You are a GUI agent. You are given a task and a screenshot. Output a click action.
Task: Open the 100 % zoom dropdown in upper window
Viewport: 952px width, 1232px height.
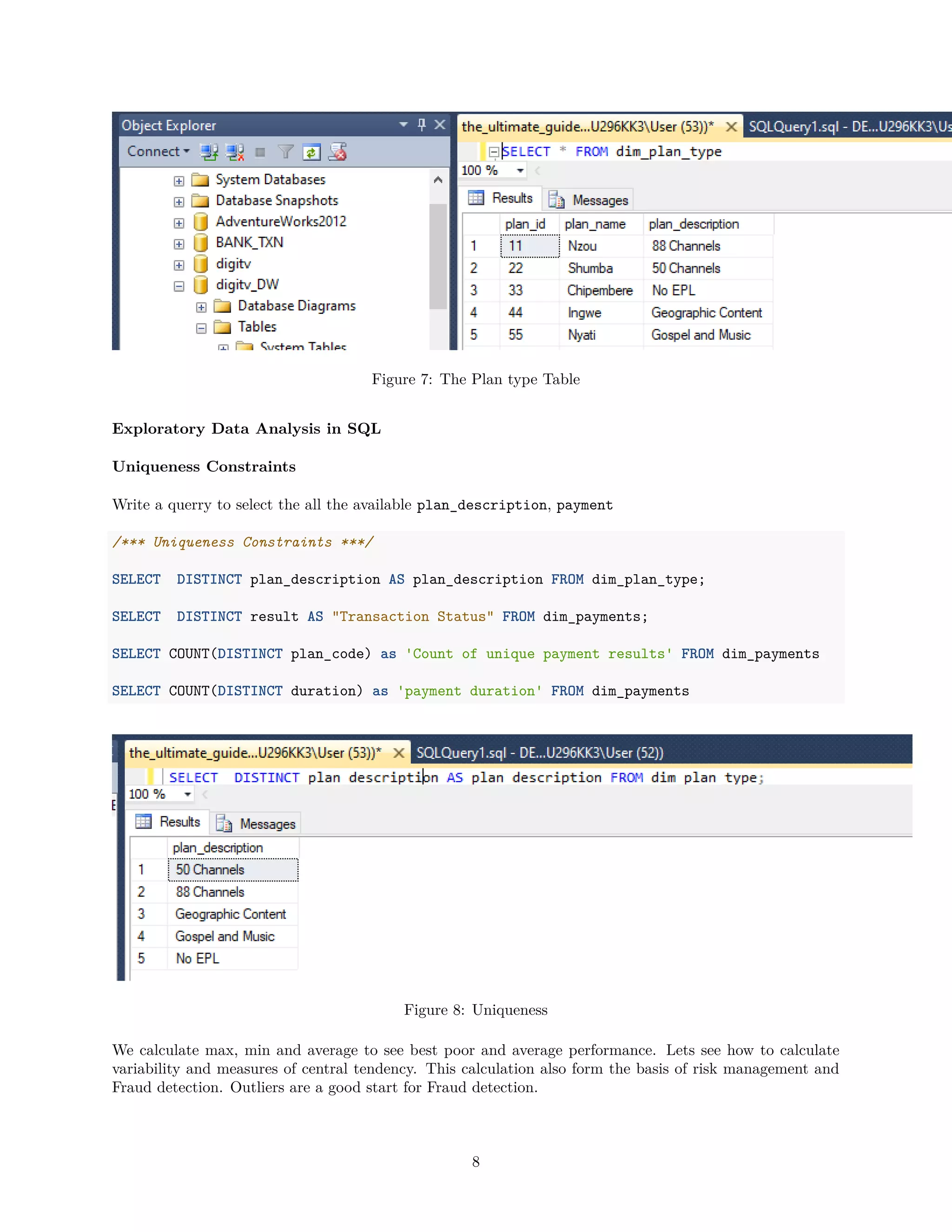[520, 170]
